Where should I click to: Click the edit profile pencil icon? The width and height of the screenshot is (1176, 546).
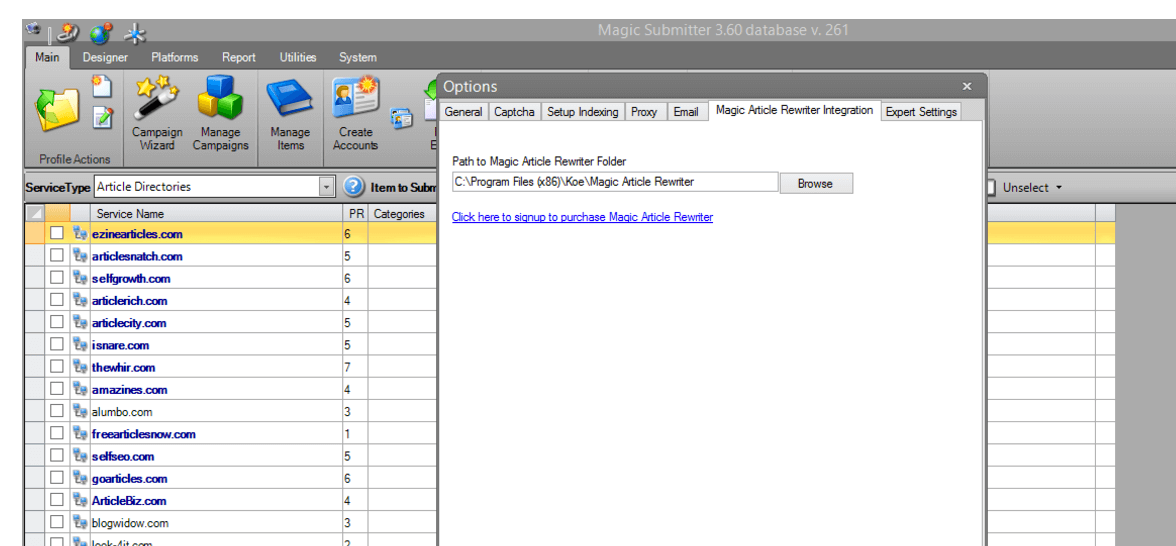point(102,117)
